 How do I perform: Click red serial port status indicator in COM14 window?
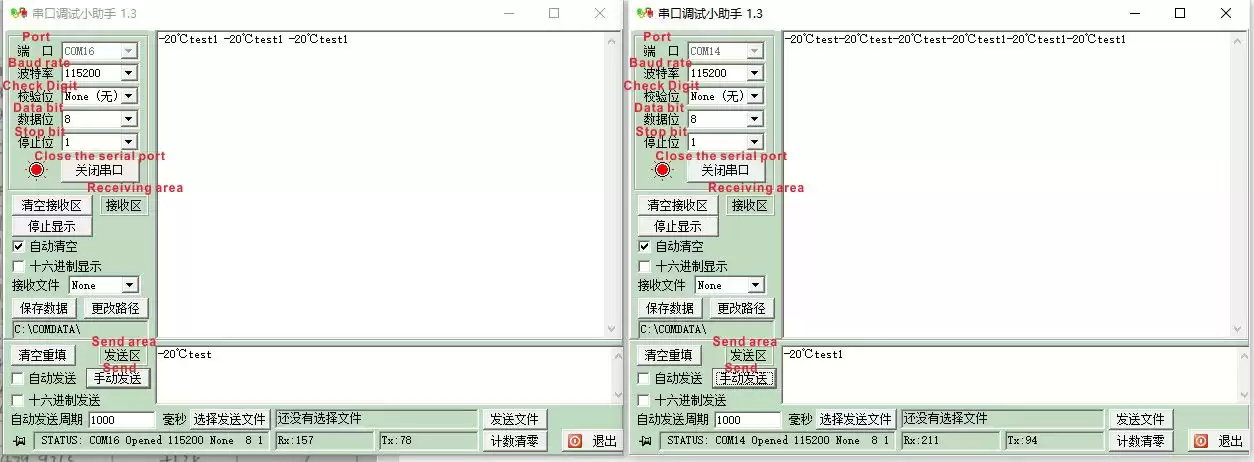pos(663,170)
